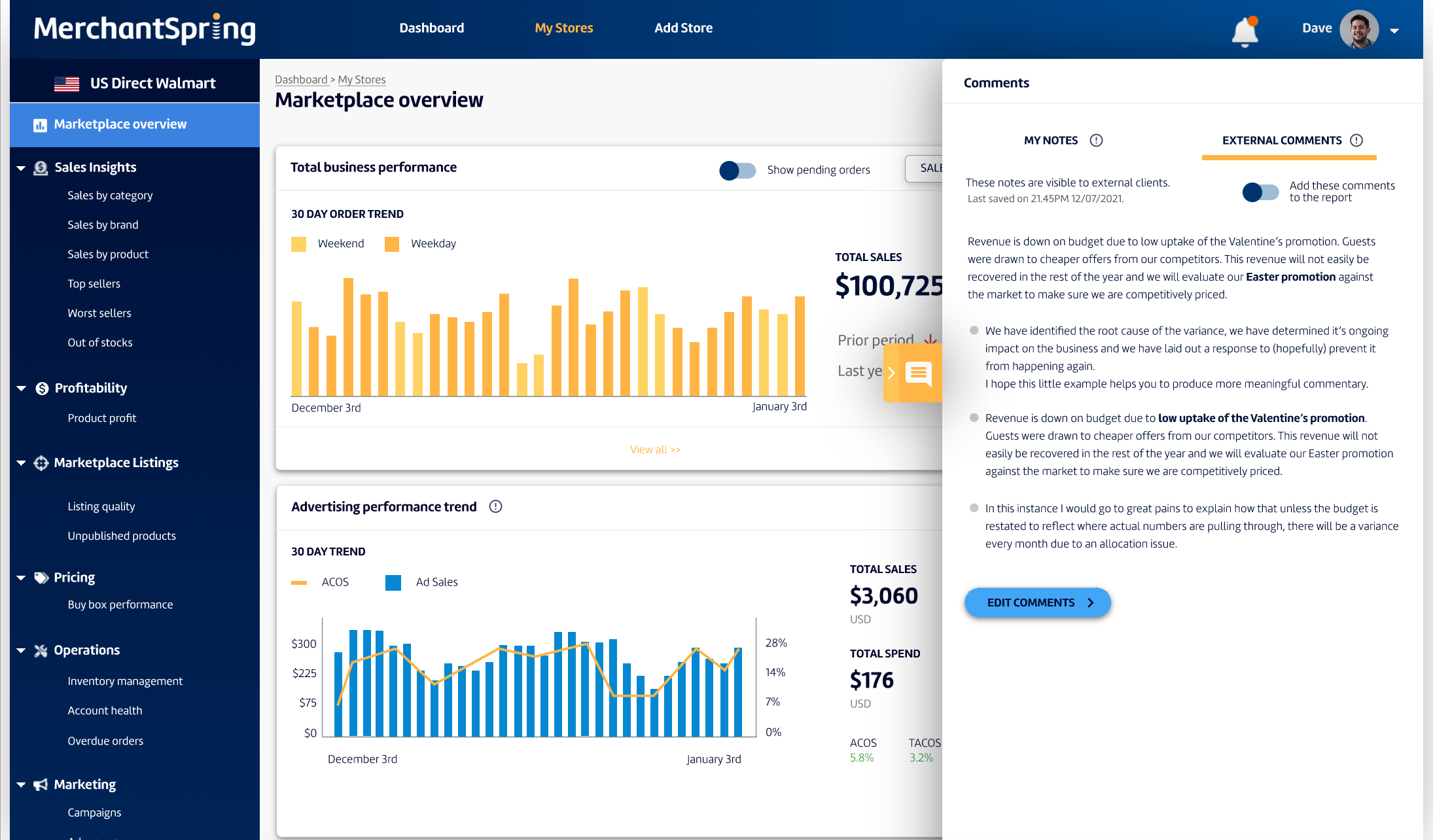
Task: Collapse the Operations section arrow
Action: [21, 650]
